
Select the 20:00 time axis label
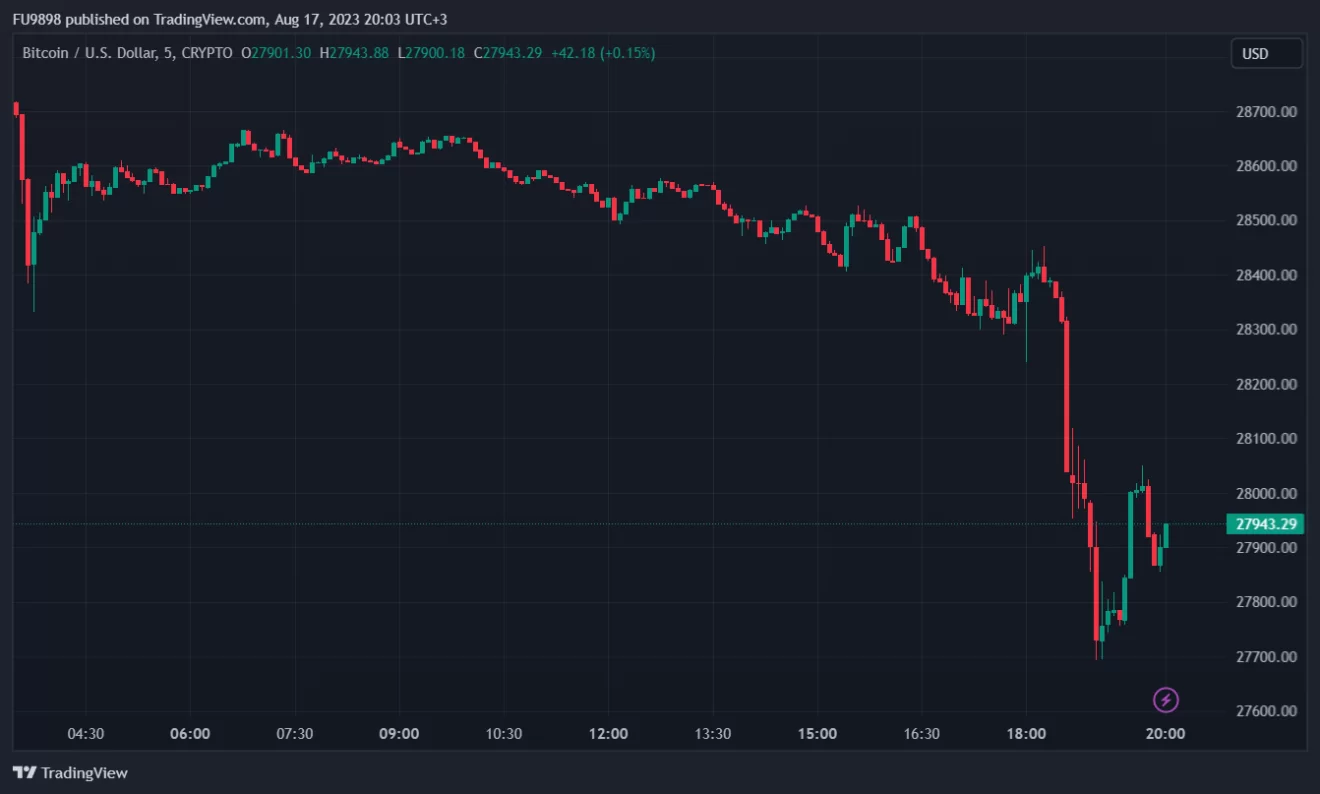1165,733
